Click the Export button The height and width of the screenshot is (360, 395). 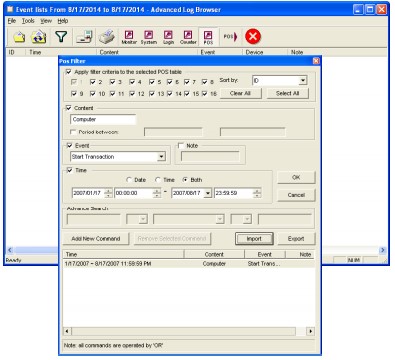296,239
